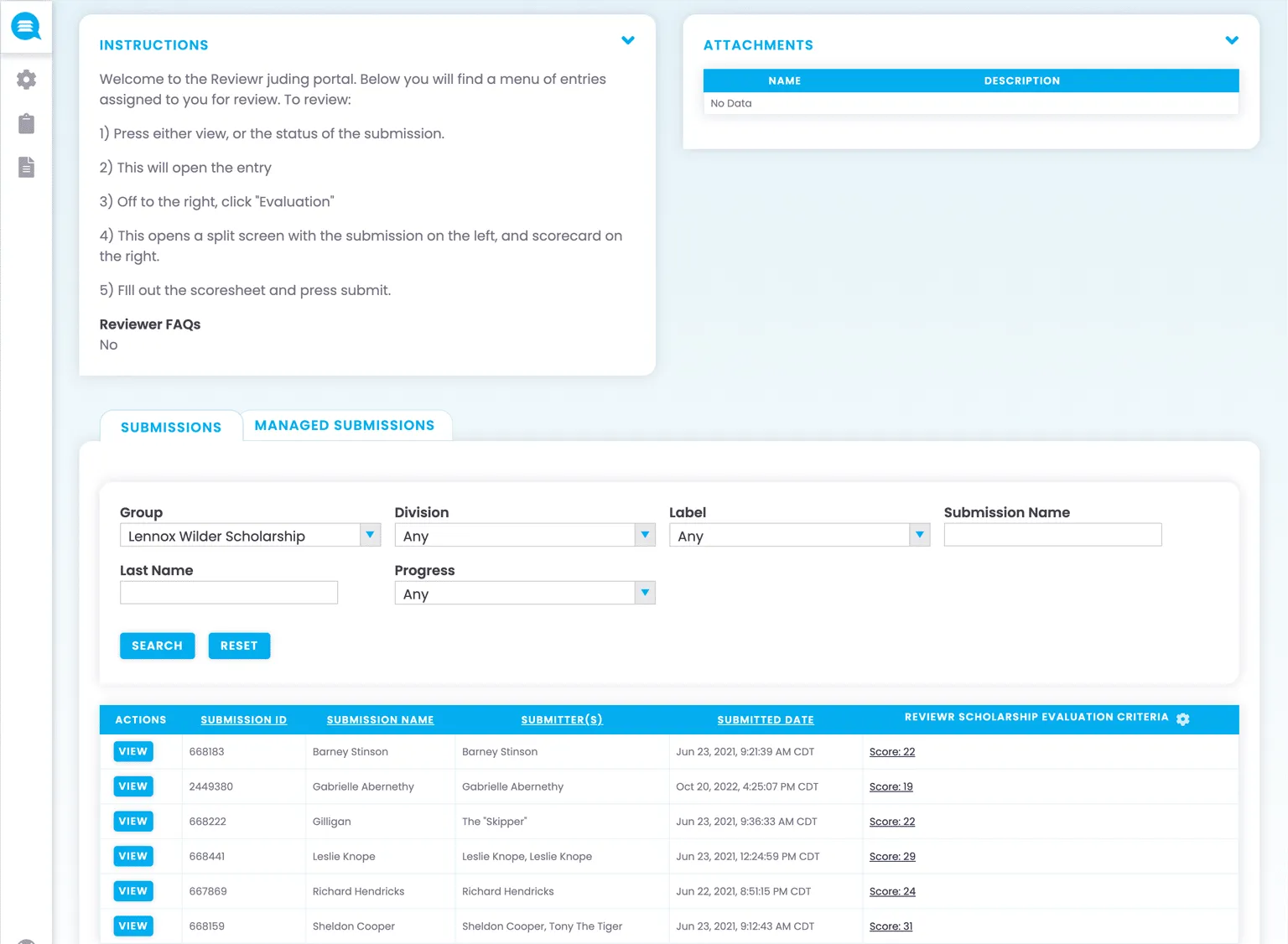1288x944 pixels.
Task: Select the Submissions tab
Action: [171, 428]
